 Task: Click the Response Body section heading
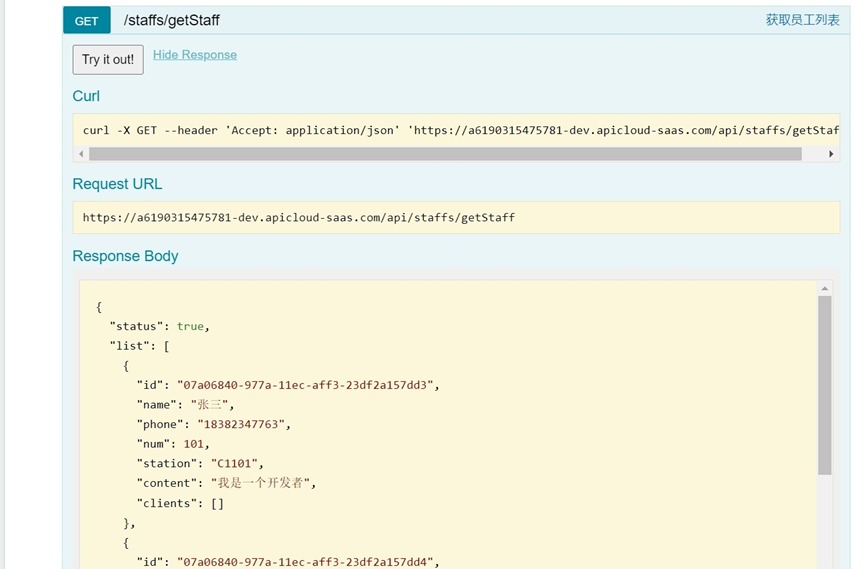tap(125, 256)
